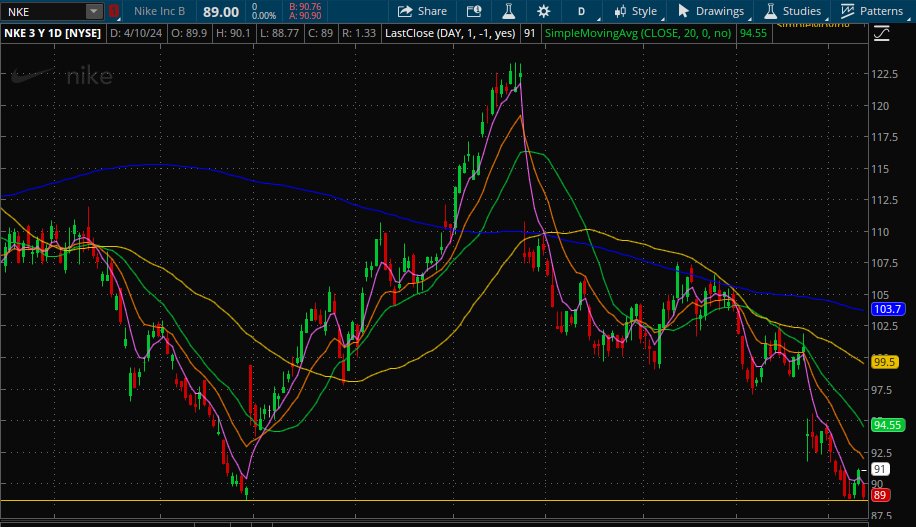Click the Nike Inc B company name
This screenshot has height=527, width=916.
159,11
